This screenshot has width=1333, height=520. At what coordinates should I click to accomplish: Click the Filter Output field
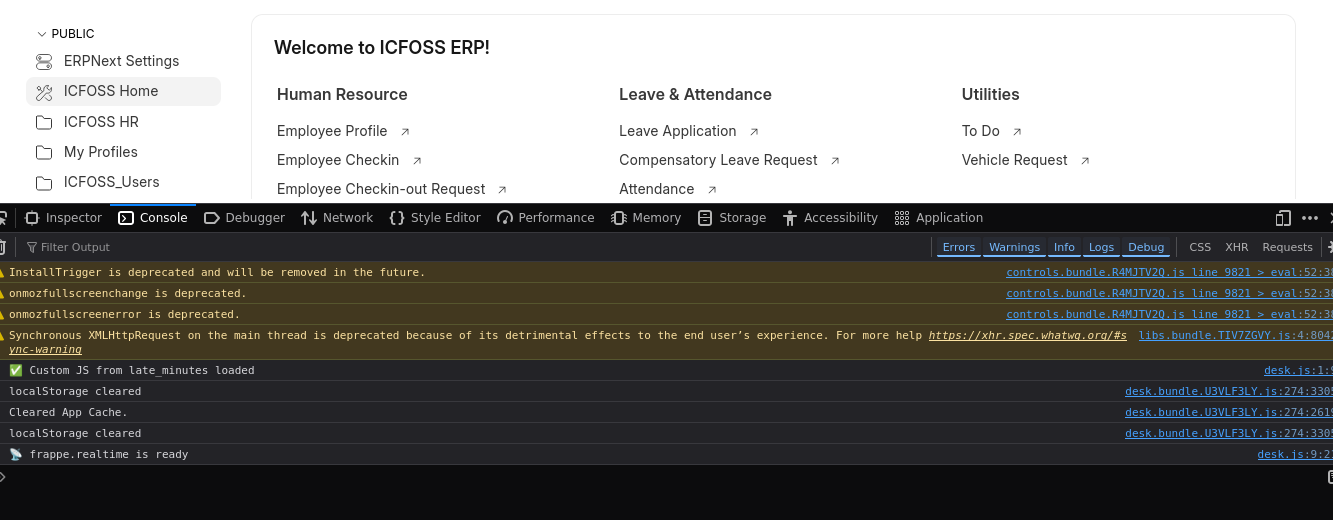click(475, 247)
